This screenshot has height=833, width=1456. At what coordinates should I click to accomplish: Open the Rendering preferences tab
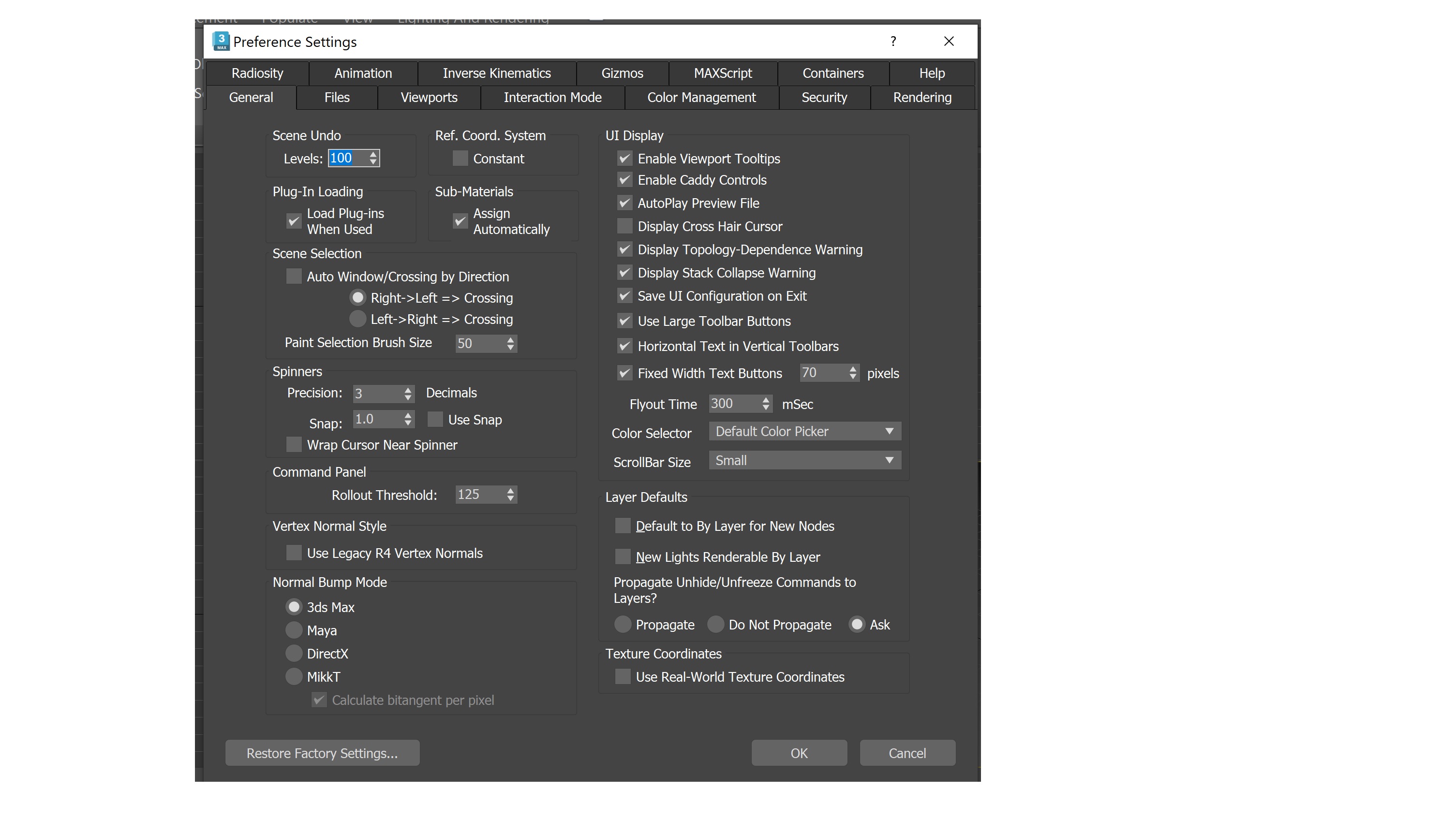[921, 97]
